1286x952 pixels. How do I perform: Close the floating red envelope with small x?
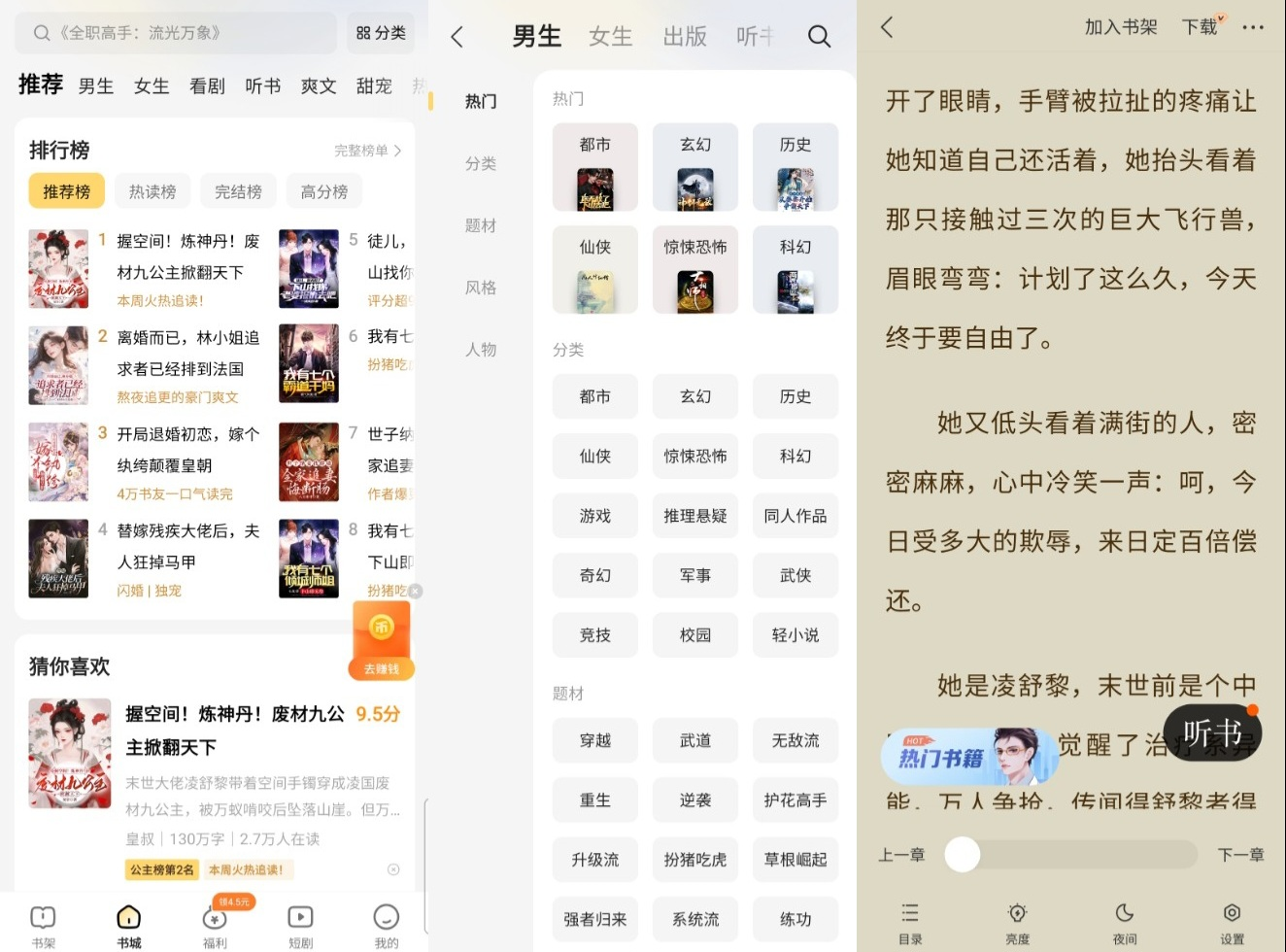(x=415, y=591)
